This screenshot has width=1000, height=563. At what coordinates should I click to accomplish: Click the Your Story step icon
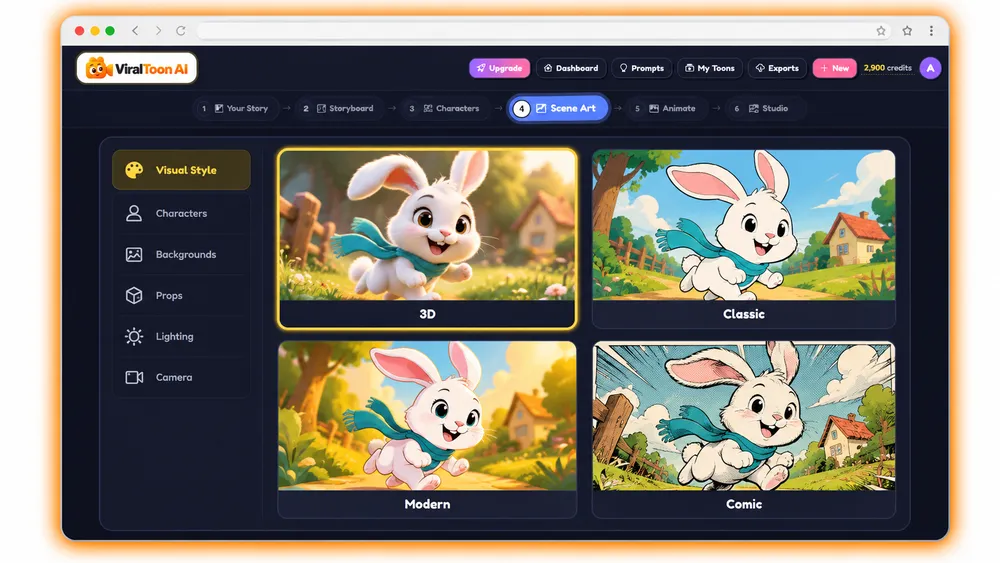click(x=219, y=108)
